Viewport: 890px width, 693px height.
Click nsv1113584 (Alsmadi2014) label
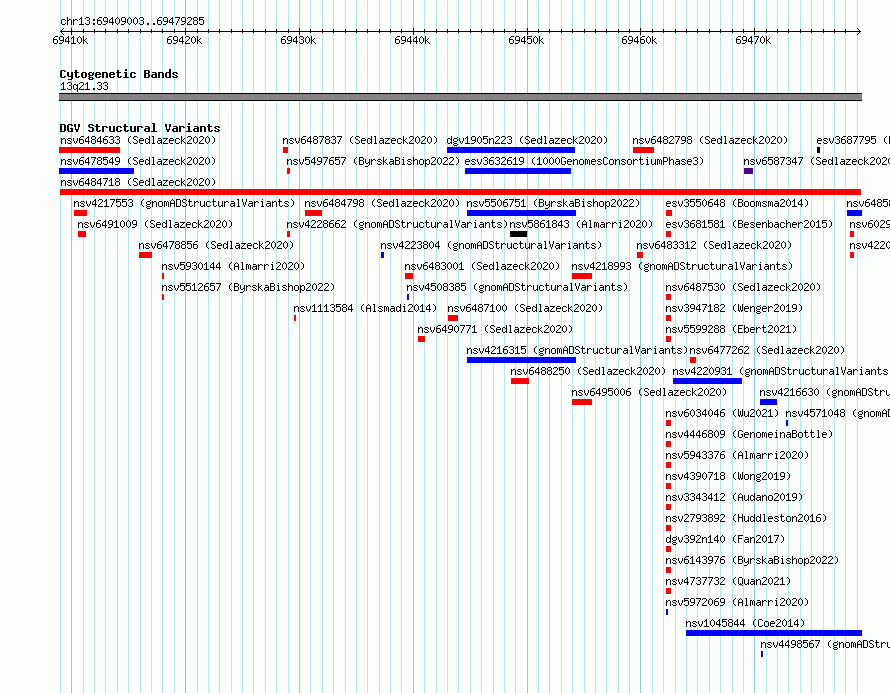point(366,308)
